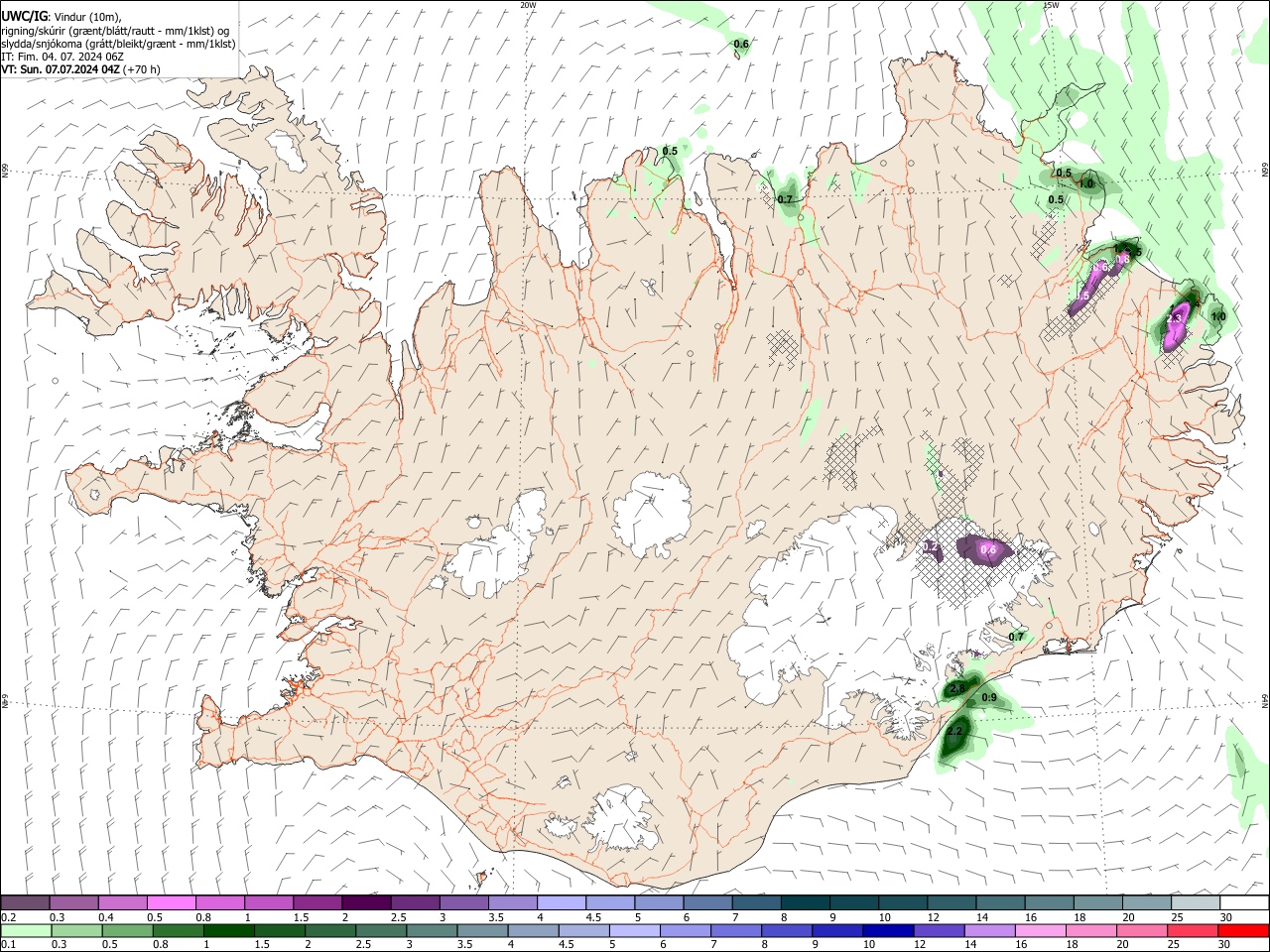Click the dark teal 8 swatch in upper row
The width and height of the screenshot is (1270, 952).
(806, 903)
